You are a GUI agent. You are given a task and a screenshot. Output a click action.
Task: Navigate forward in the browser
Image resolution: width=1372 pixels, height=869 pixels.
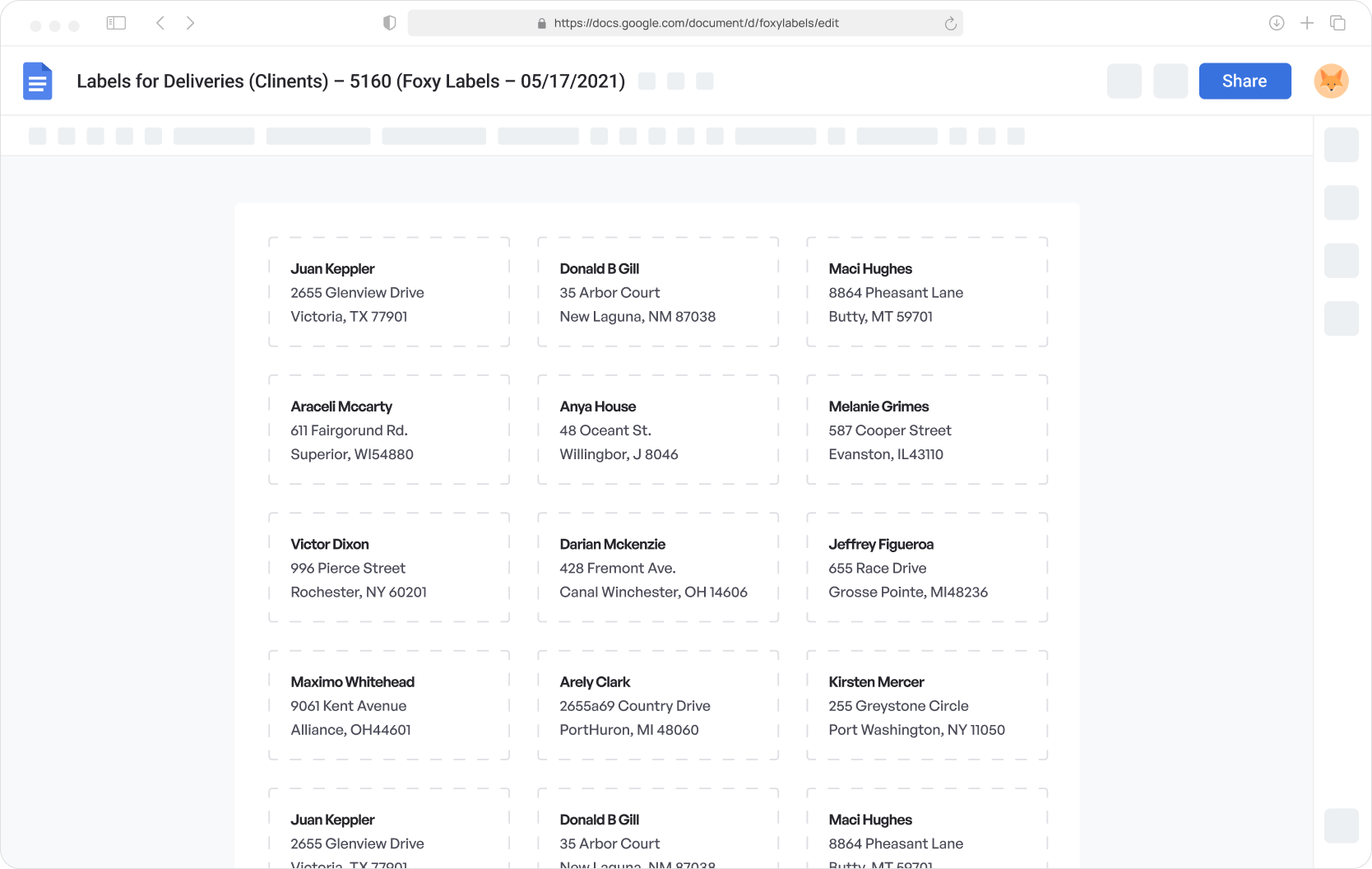(x=191, y=22)
